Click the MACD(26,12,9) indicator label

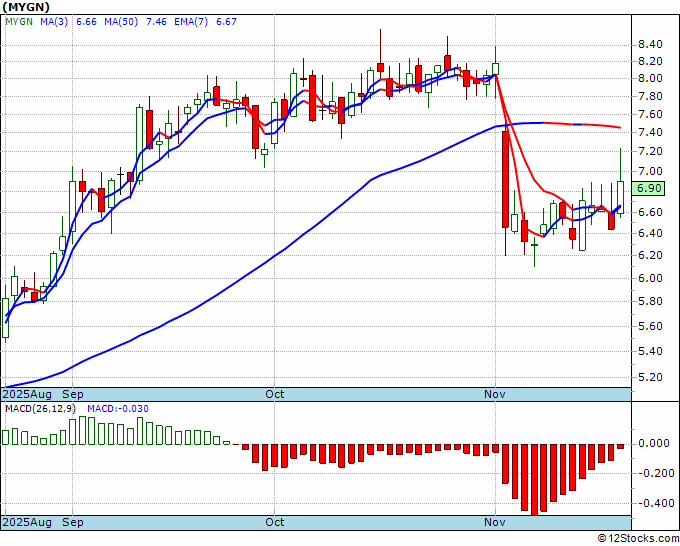(x=41, y=409)
